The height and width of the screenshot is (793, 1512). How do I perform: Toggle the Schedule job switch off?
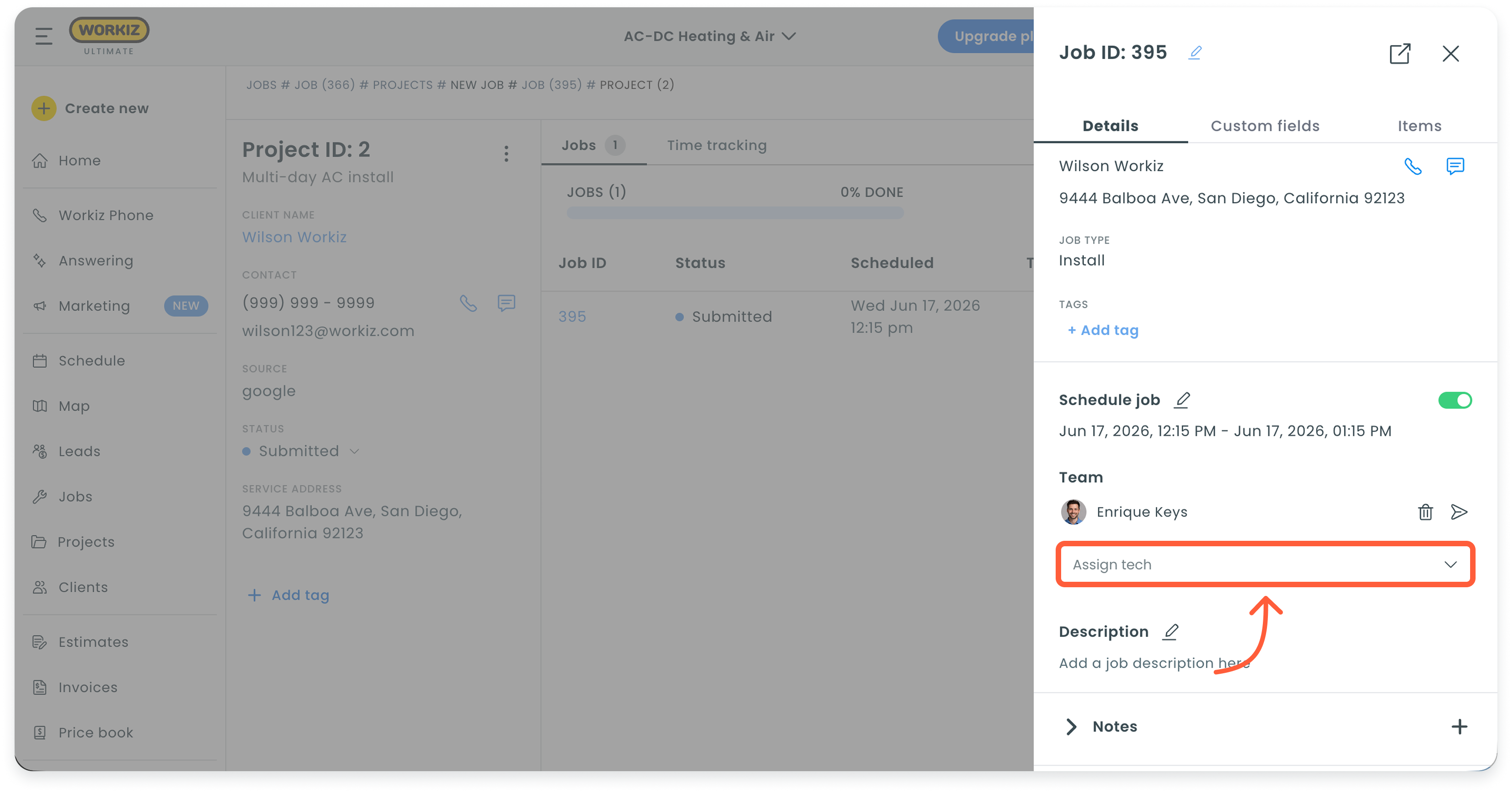(x=1455, y=400)
